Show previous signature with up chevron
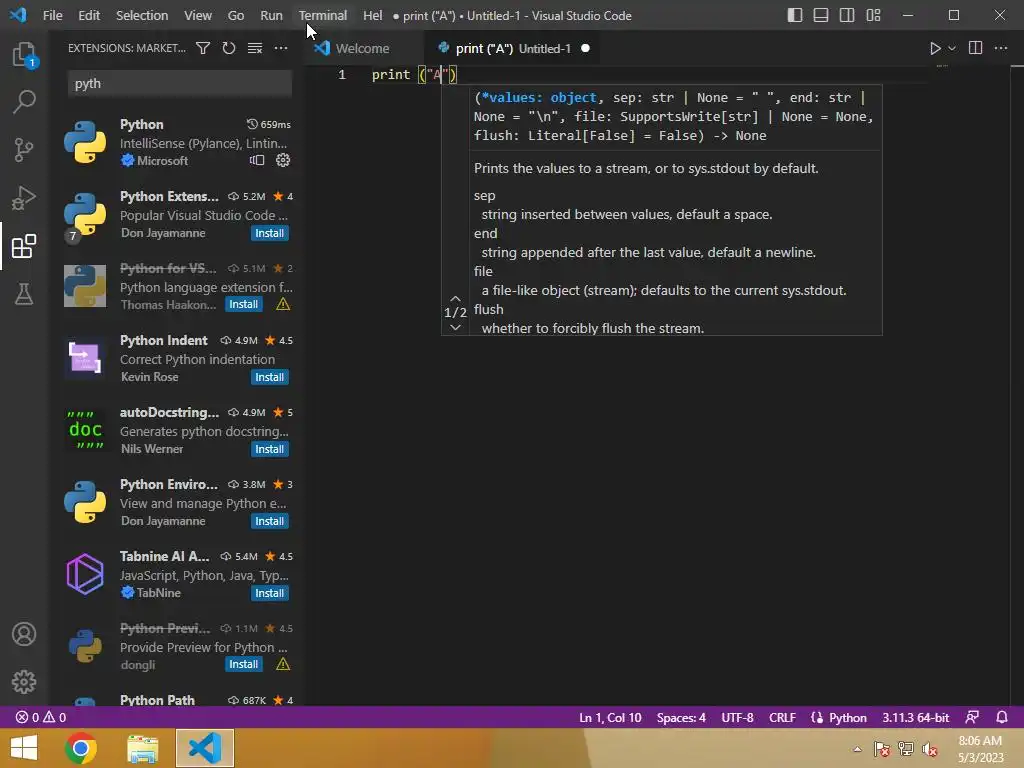The width and height of the screenshot is (1024, 768). (x=455, y=299)
